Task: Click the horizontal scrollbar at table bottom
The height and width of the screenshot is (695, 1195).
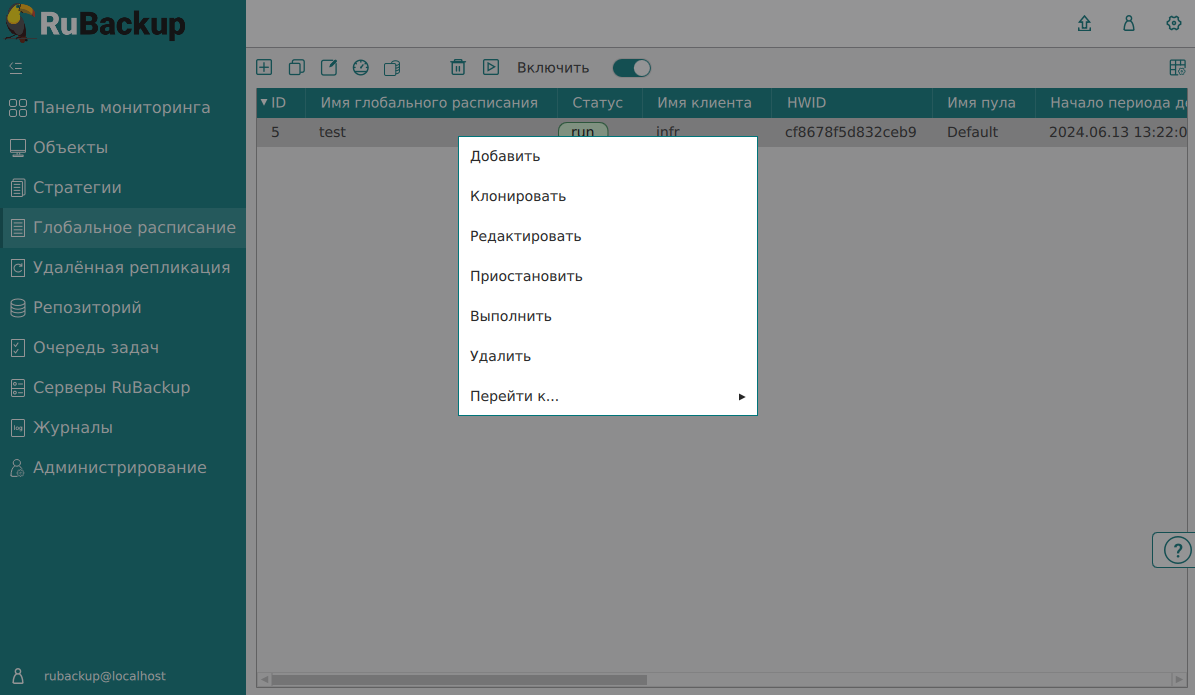Action: [460, 680]
